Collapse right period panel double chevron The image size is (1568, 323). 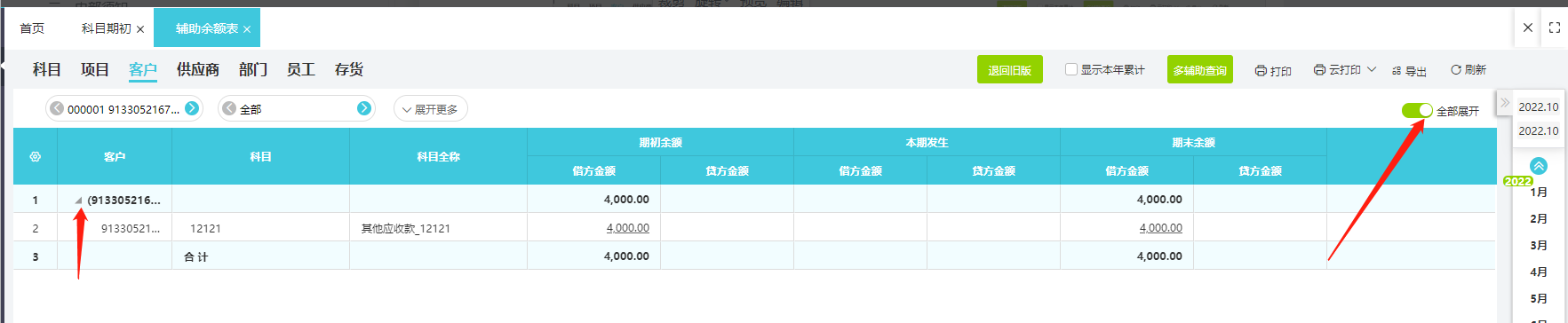[x=1504, y=103]
